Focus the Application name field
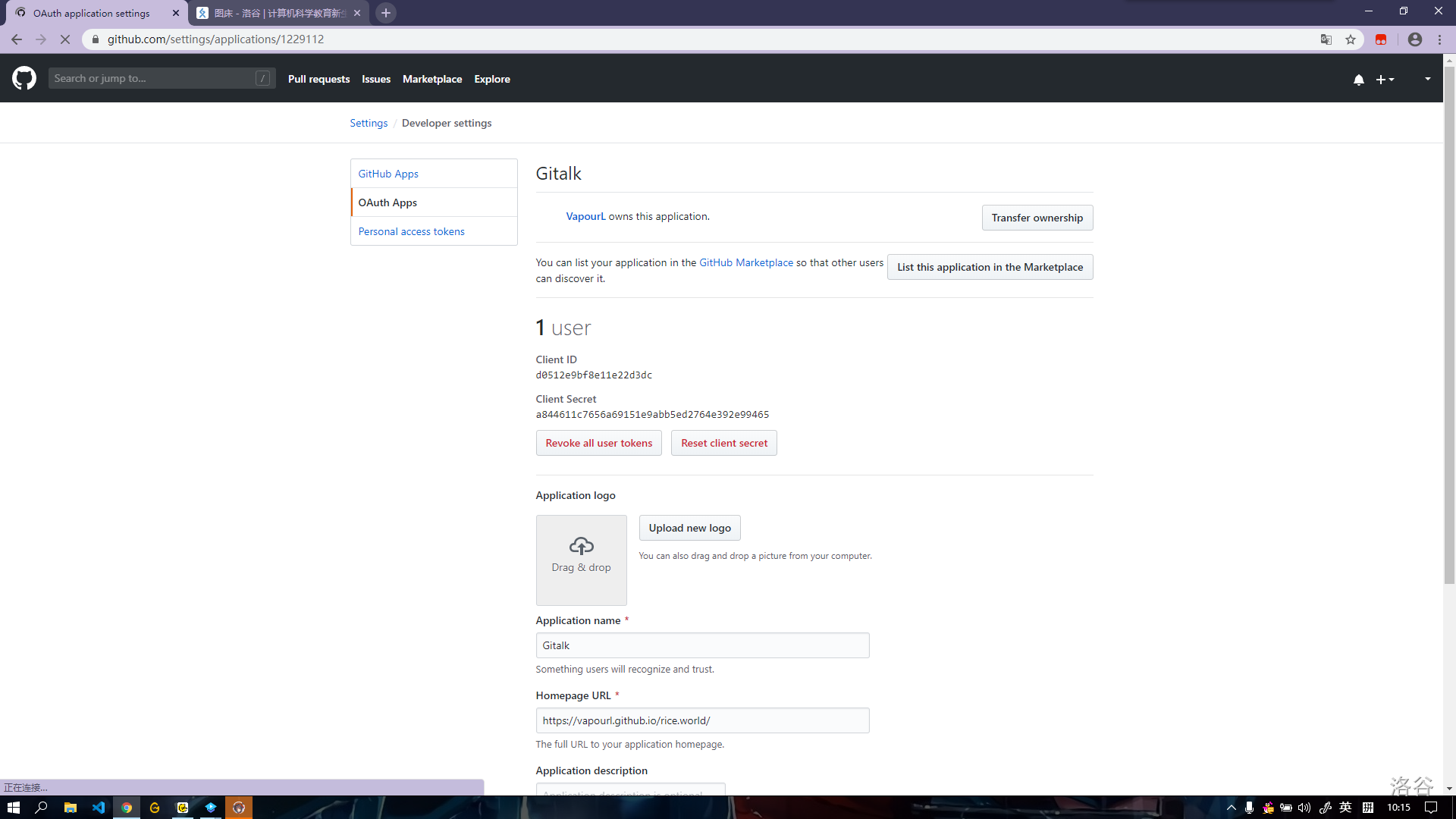1456x819 pixels. pos(702,645)
